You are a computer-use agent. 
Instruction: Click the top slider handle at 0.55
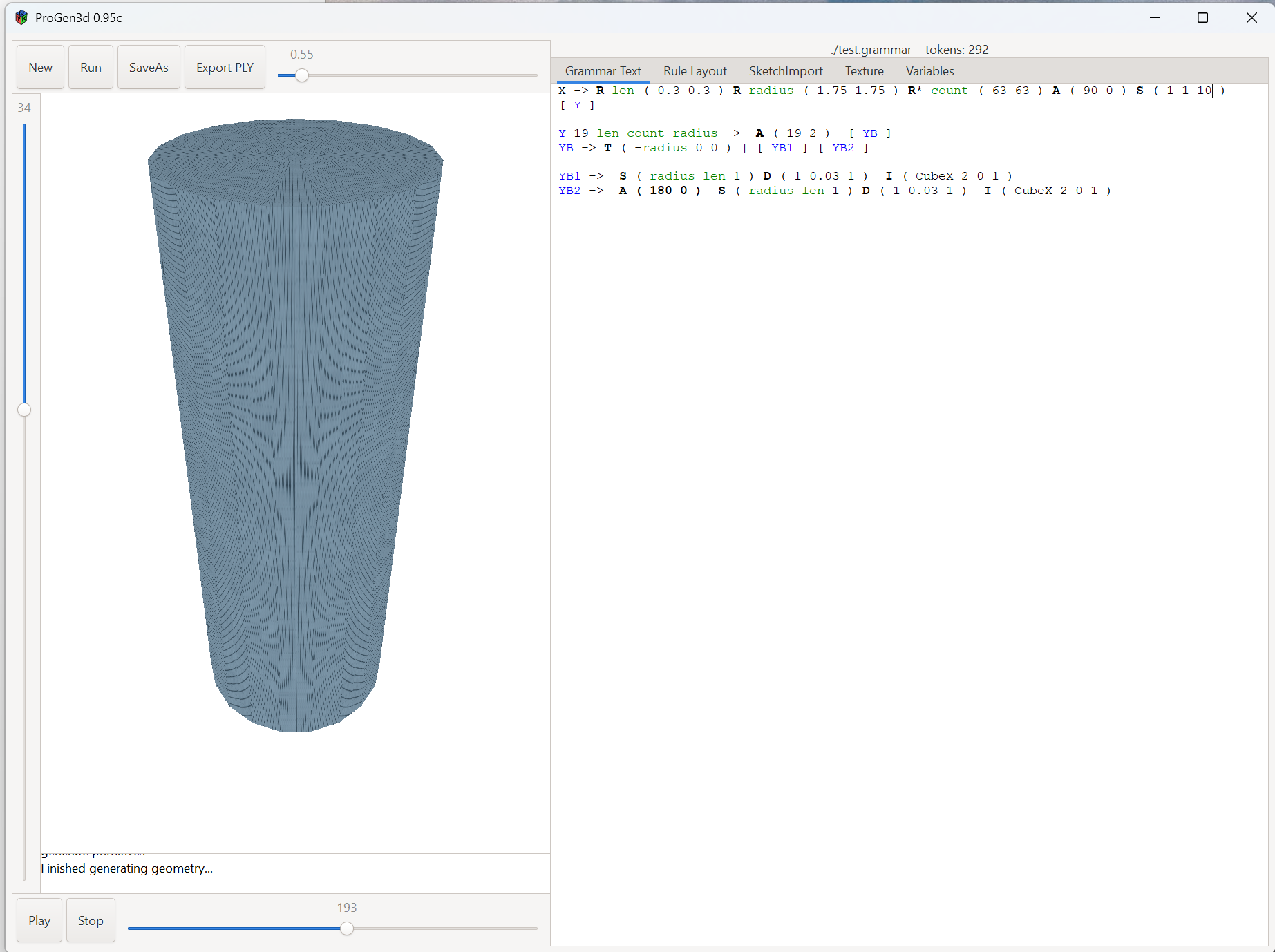click(302, 75)
